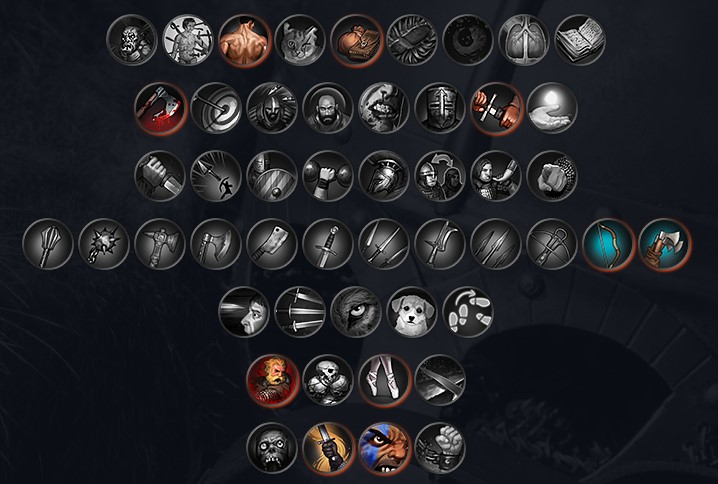Select the muscular back perk icon

[x=244, y=40]
